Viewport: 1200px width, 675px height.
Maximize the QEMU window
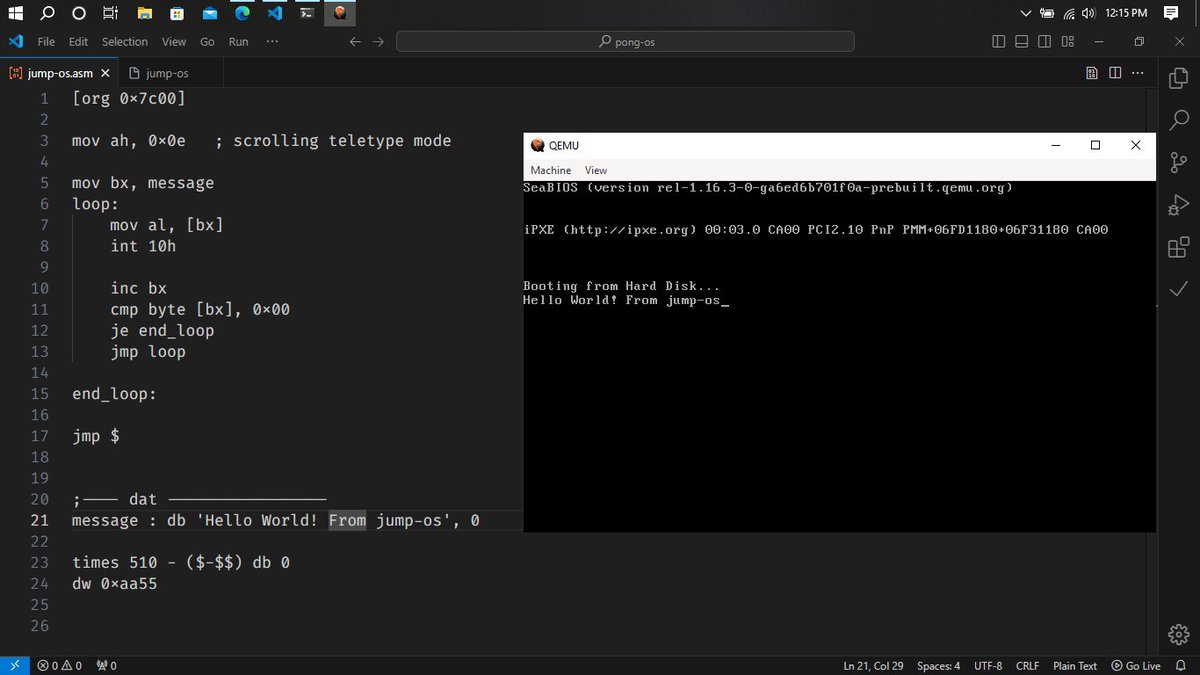point(1095,145)
